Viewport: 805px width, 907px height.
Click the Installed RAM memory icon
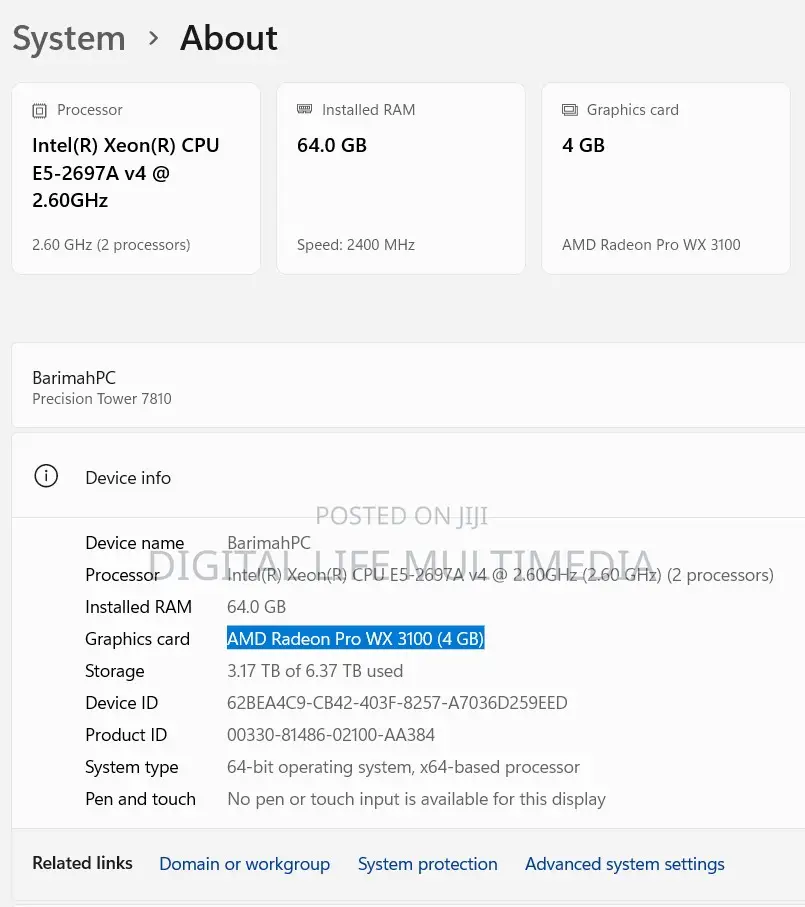tap(304, 109)
